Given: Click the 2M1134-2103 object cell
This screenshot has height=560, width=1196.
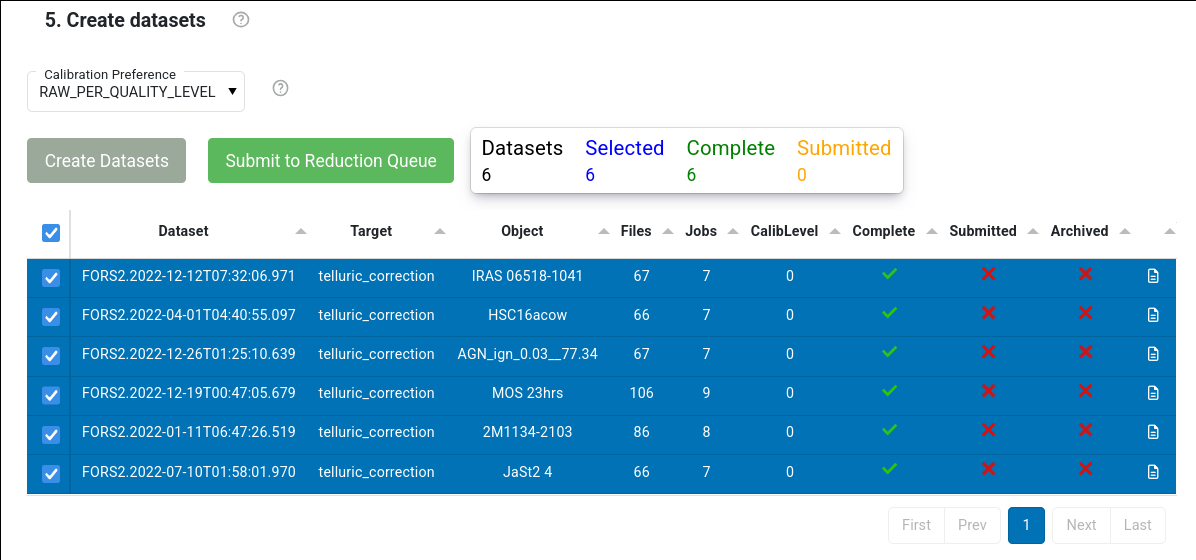Looking at the screenshot, I should (527, 432).
